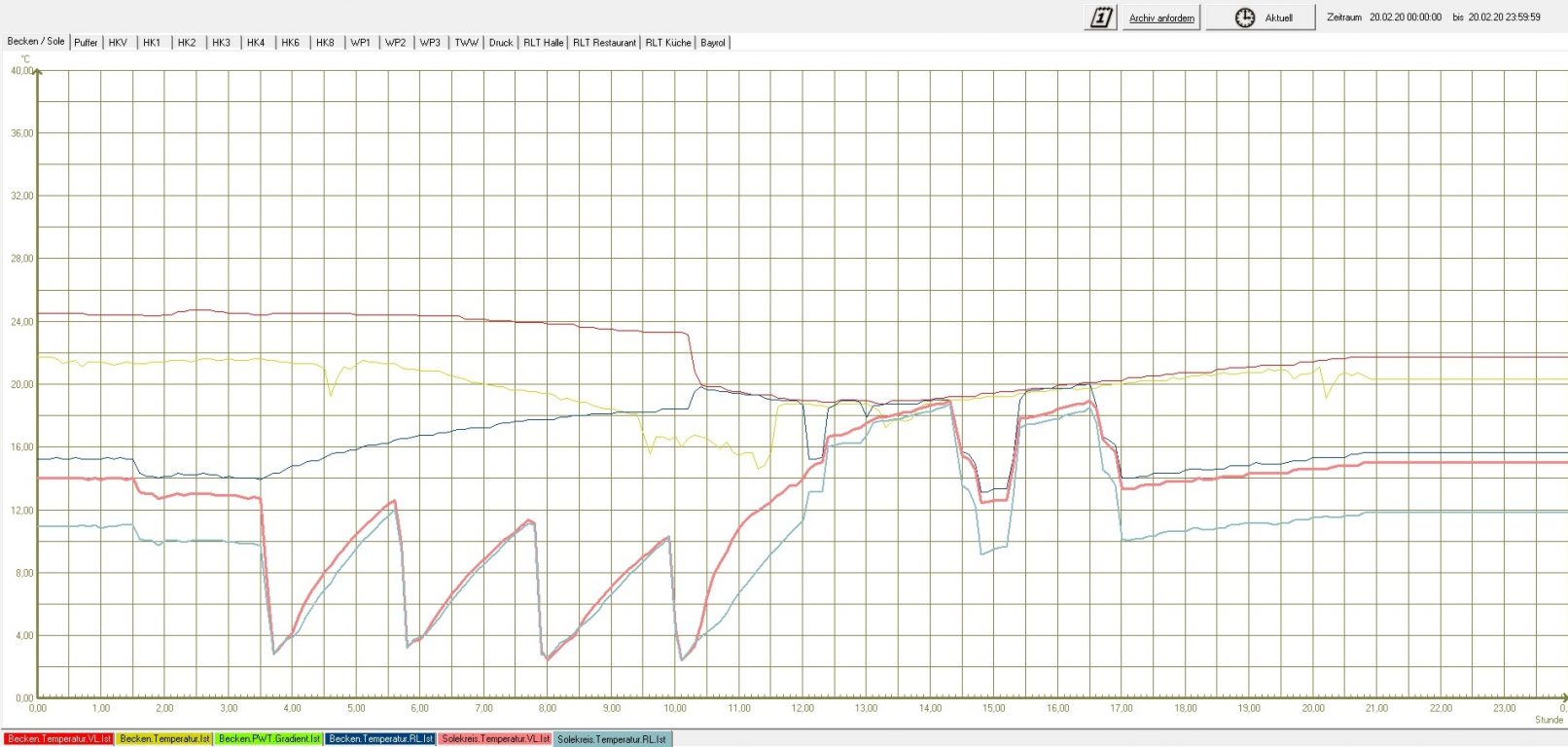Screen dimensions: 1568x747
Task: Select the HK1 tab
Action: tap(152, 43)
